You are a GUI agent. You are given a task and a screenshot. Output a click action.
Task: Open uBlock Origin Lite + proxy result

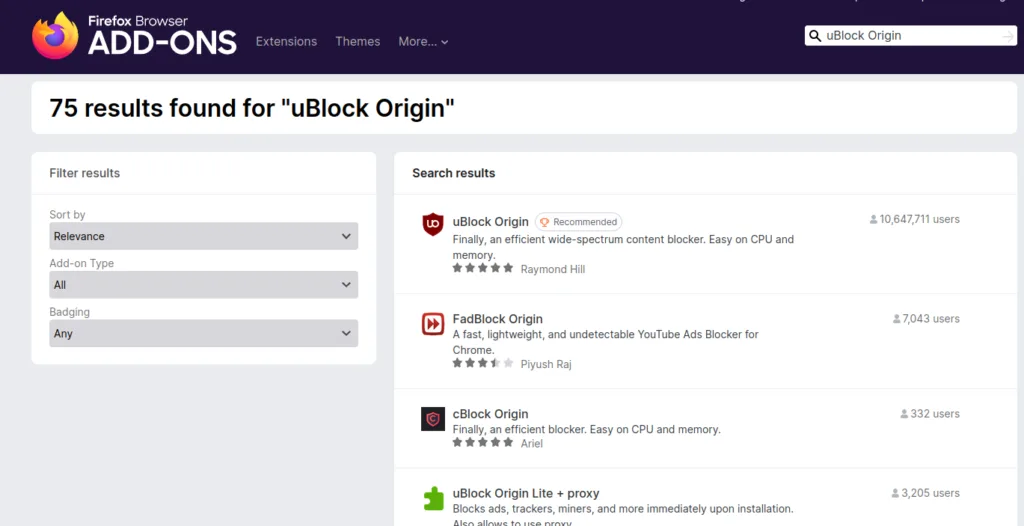tap(526, 493)
